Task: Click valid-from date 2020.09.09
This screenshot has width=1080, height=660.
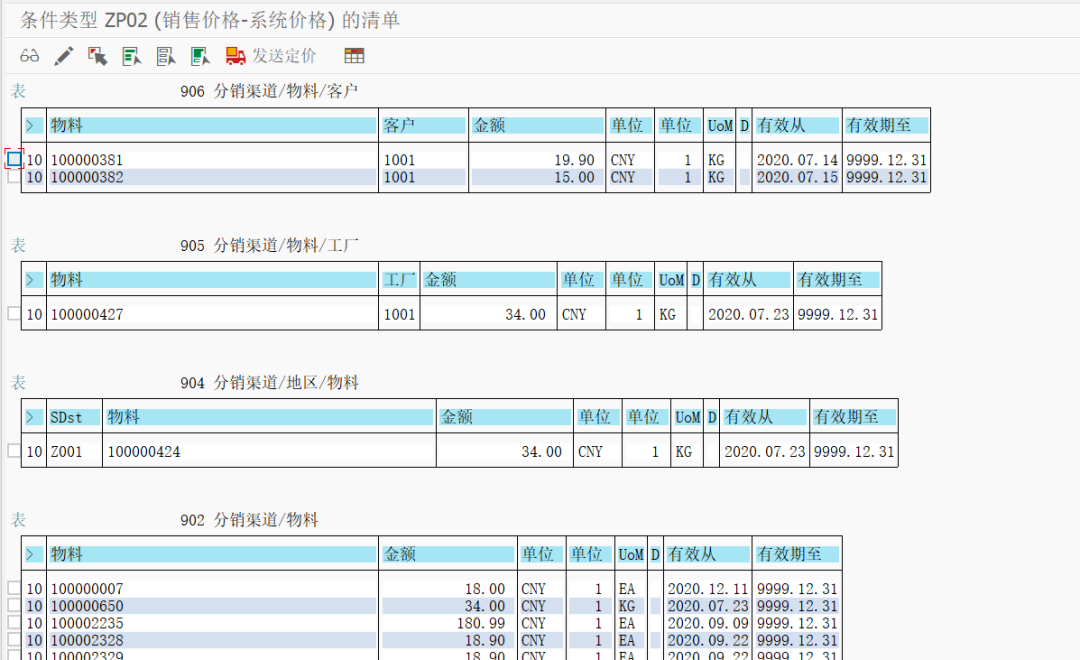Action: tap(707, 623)
